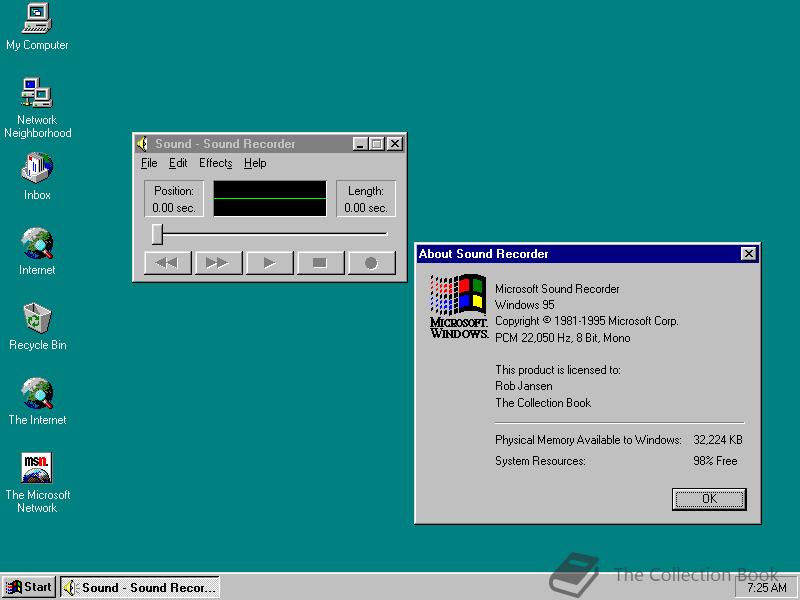Click the '98% Free' system resources value
Screen dimensions: 800x600
(715, 461)
